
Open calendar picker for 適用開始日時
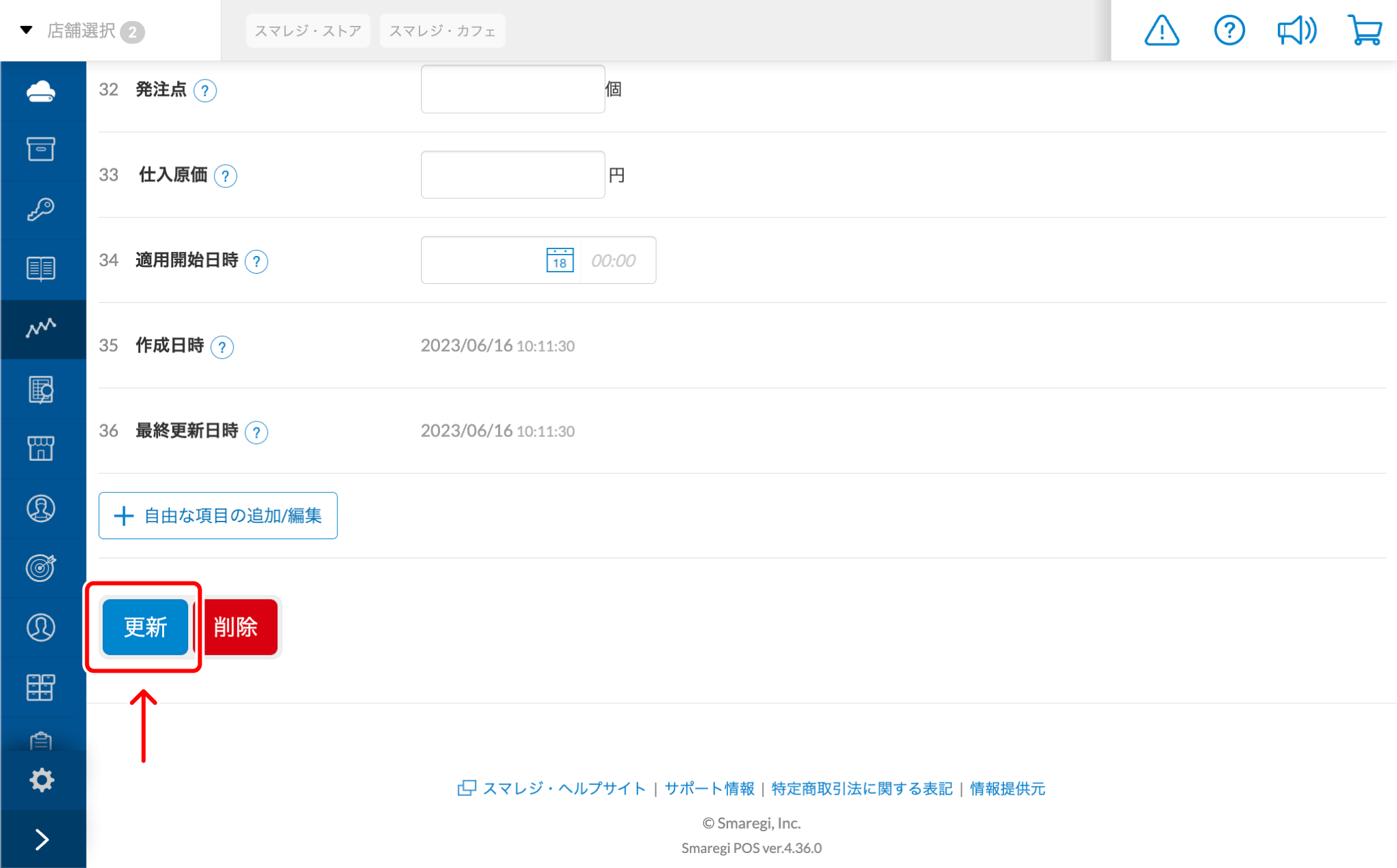point(560,260)
